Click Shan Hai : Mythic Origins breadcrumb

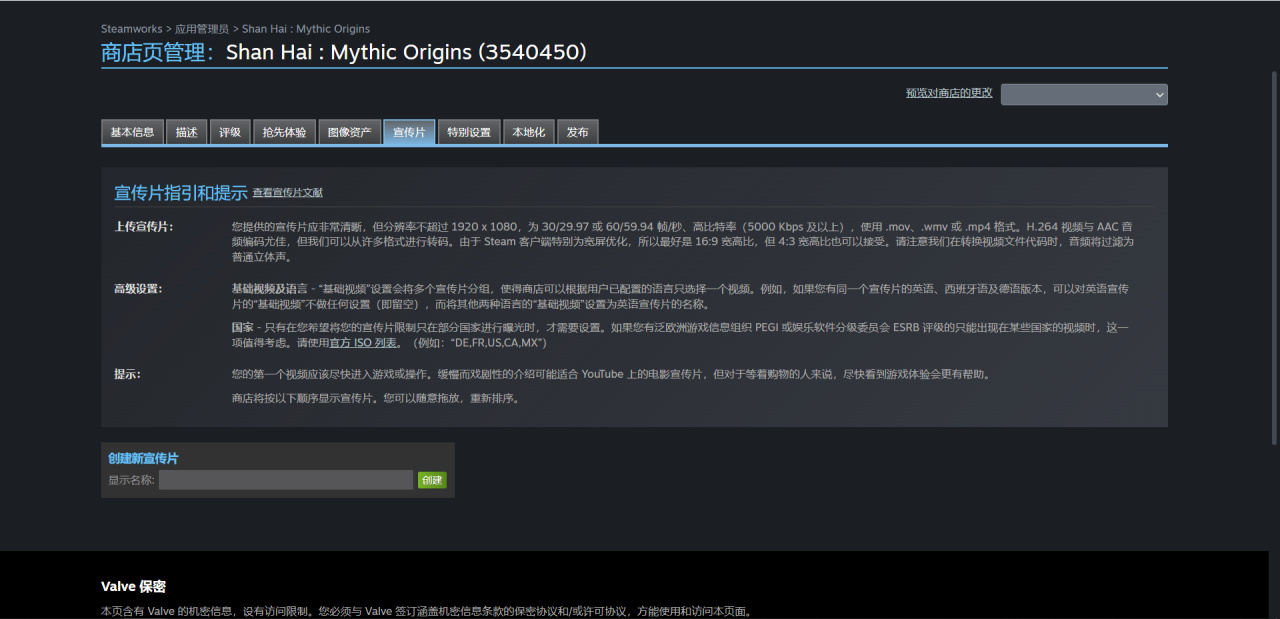pyautogui.click(x=306, y=29)
